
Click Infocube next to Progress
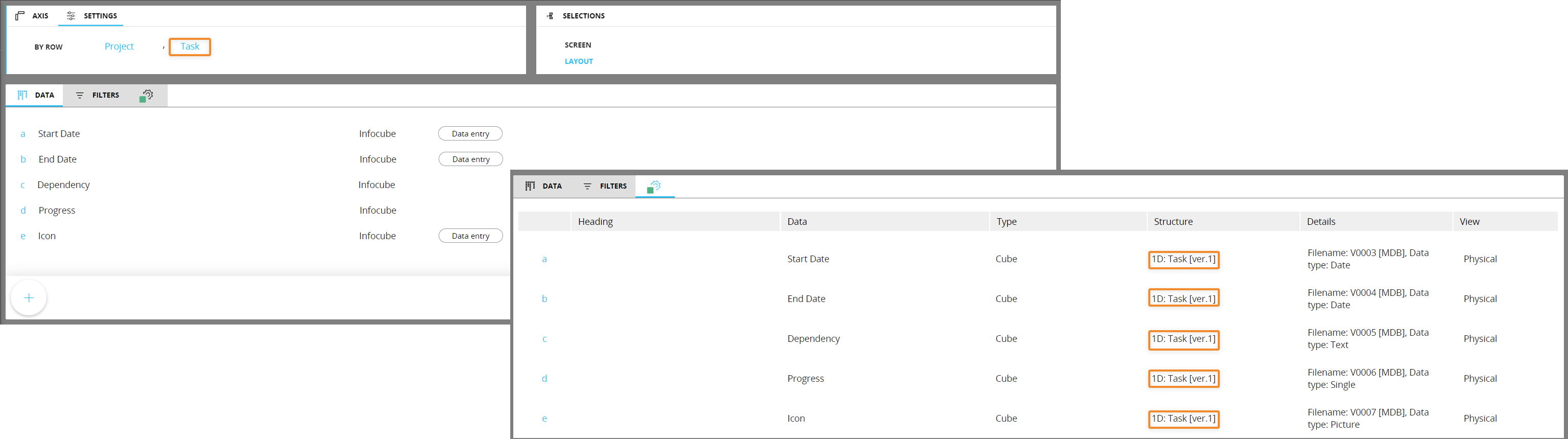coord(377,210)
